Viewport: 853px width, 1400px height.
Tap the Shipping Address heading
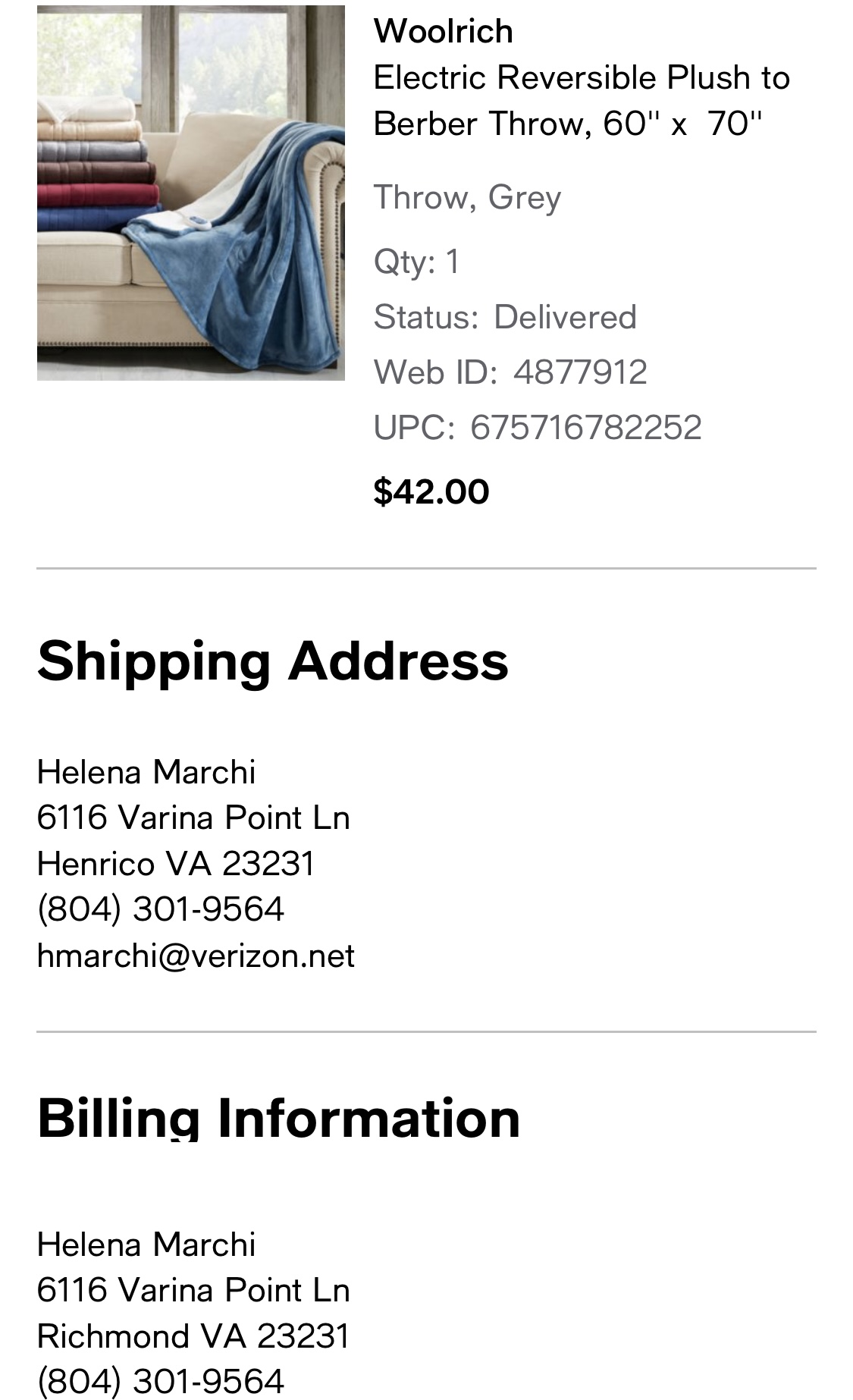click(273, 661)
